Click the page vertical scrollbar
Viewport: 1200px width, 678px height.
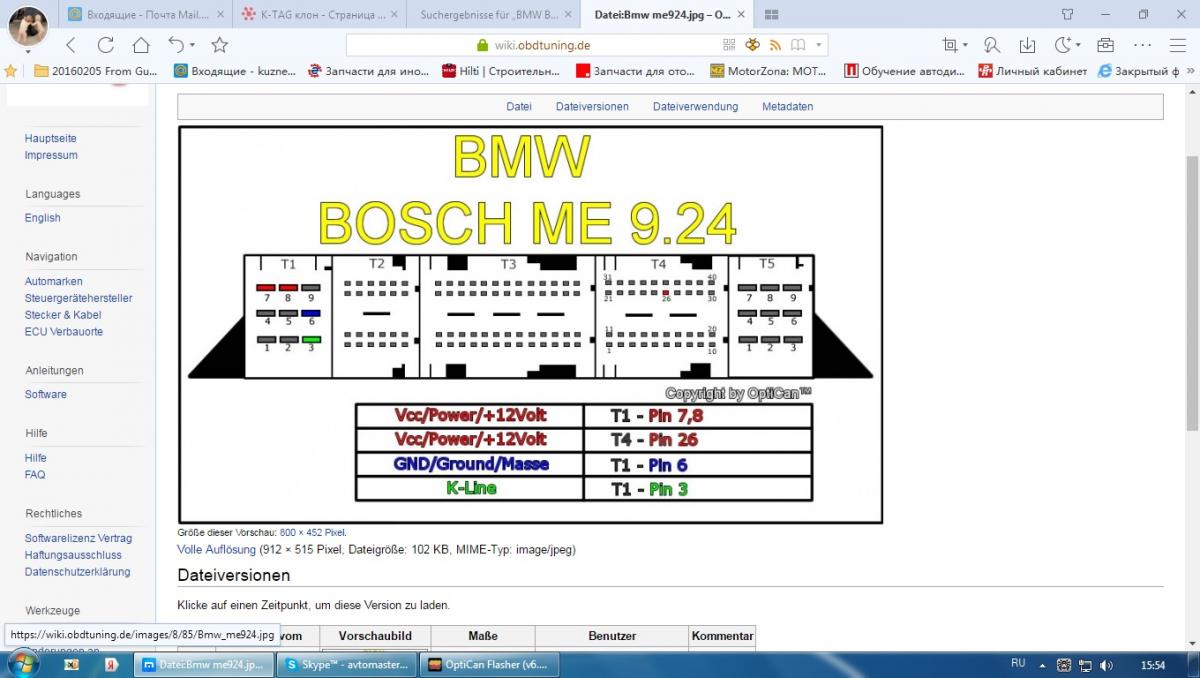(x=1192, y=292)
